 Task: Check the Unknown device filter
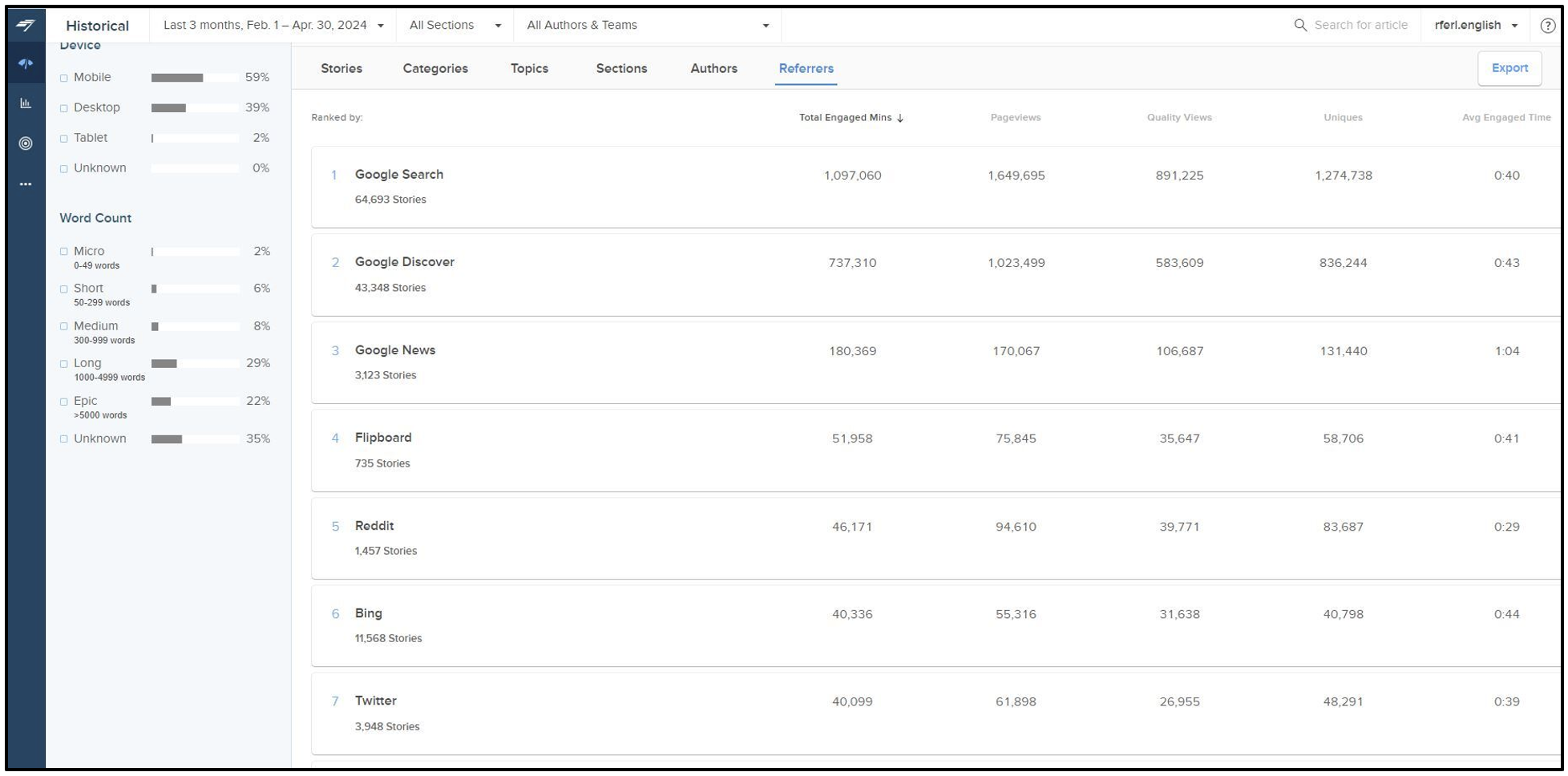click(x=64, y=169)
